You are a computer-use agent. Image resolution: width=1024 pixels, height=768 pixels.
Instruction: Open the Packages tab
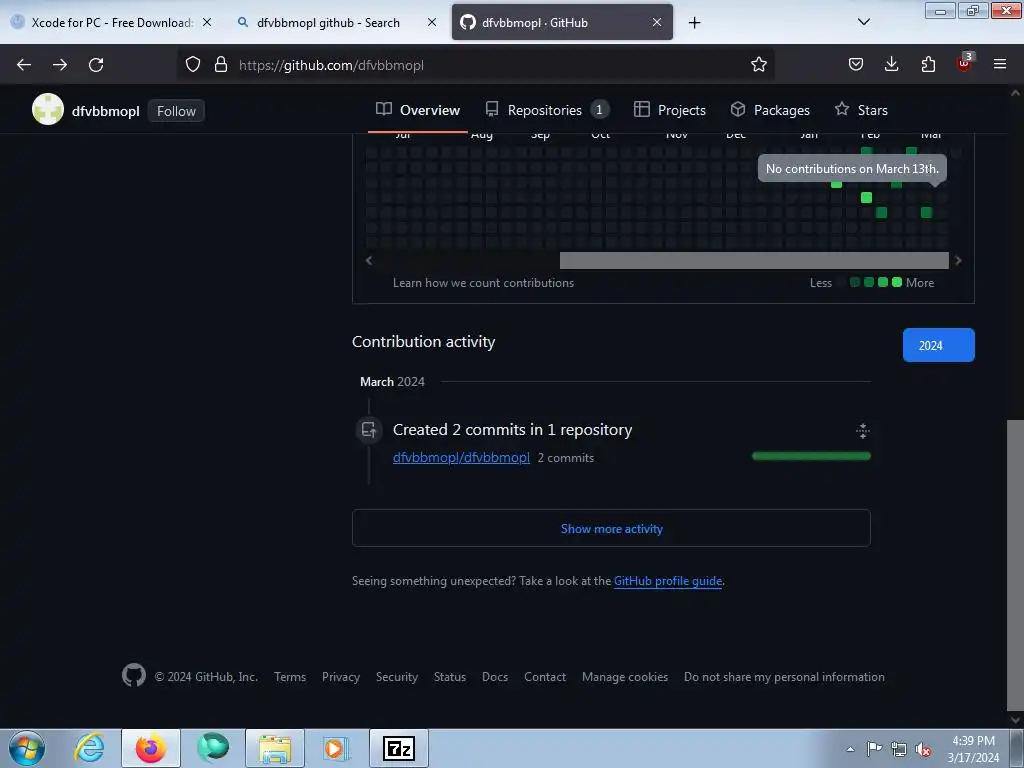(x=771, y=110)
